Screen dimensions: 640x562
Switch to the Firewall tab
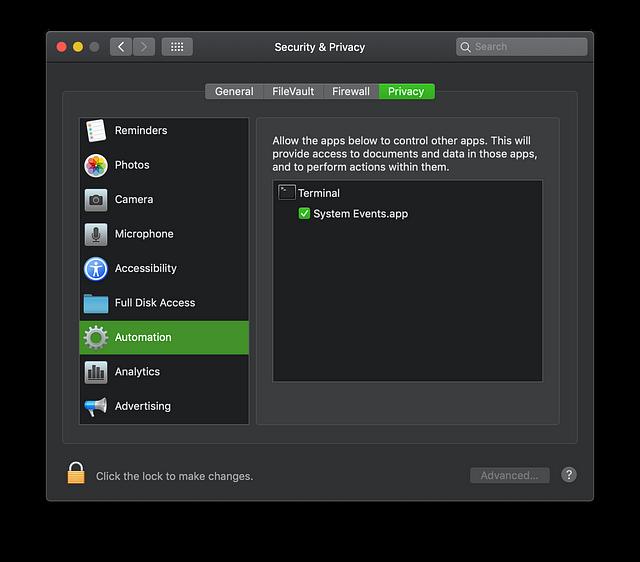351,91
